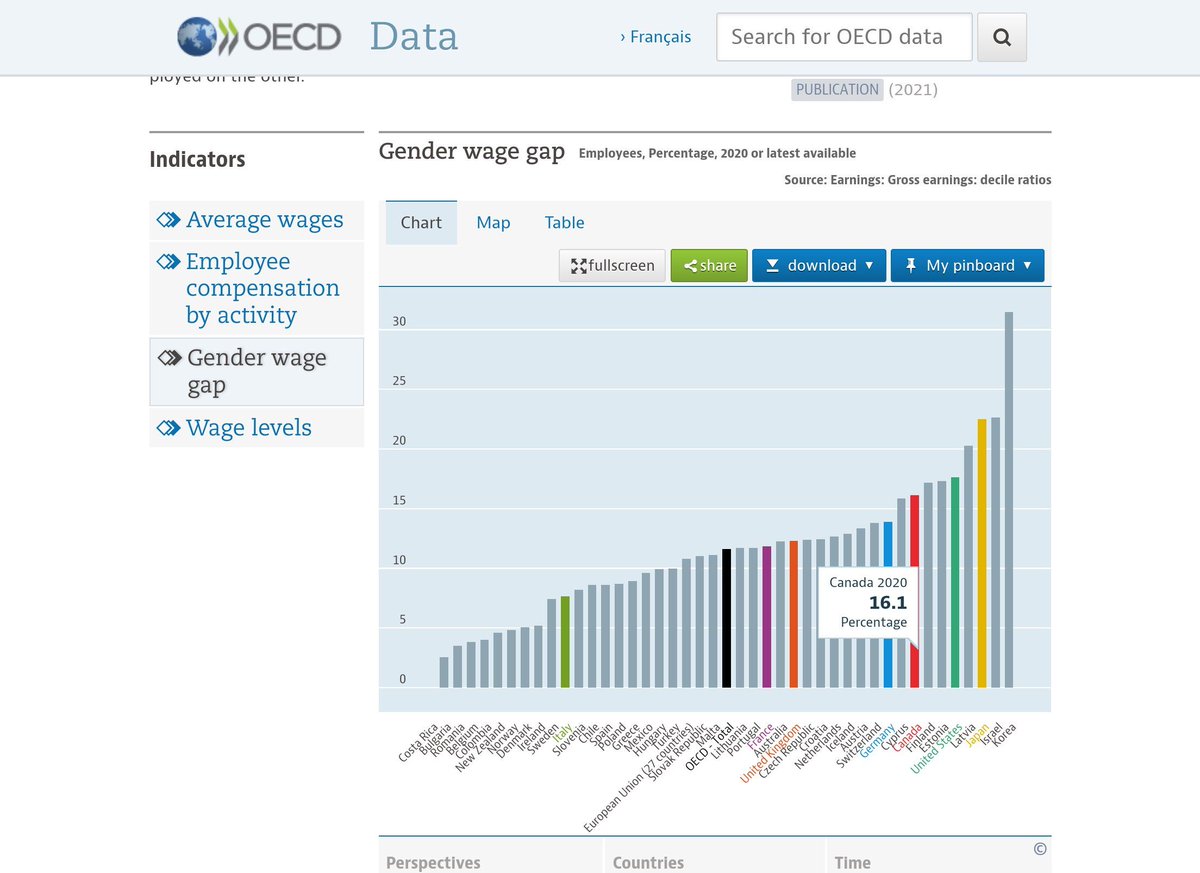
Task: Click the shortest Costa Rica bar
Action: (x=444, y=672)
